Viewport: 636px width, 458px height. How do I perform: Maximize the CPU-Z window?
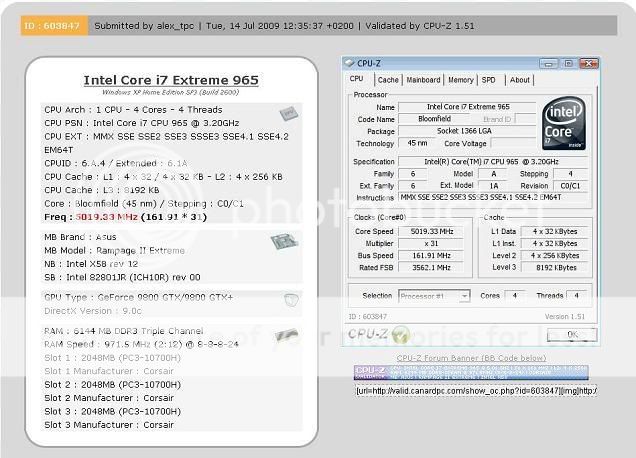tap(568, 64)
